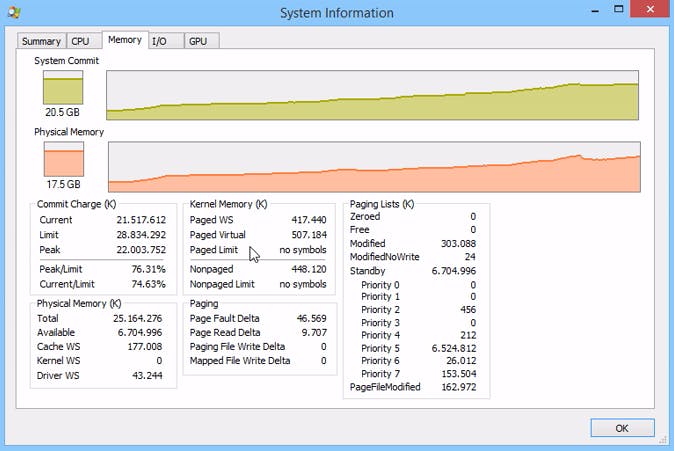The width and height of the screenshot is (674, 451).
Task: Click the System Information title bar icon
Action: 14,12
